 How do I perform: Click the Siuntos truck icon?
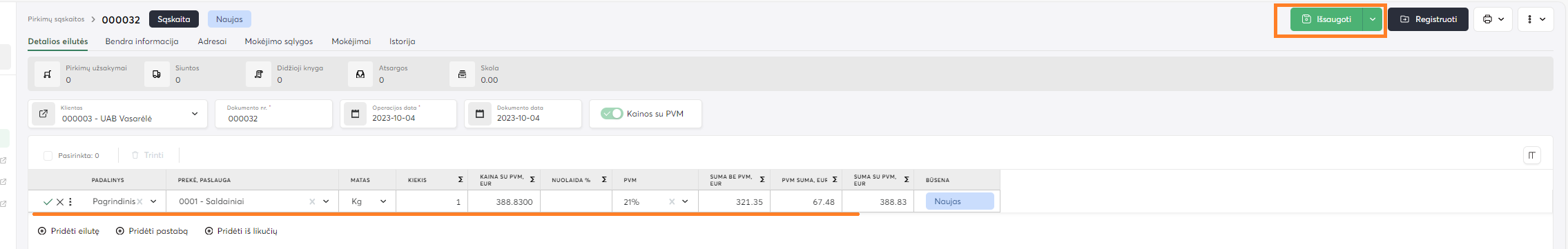pos(157,74)
